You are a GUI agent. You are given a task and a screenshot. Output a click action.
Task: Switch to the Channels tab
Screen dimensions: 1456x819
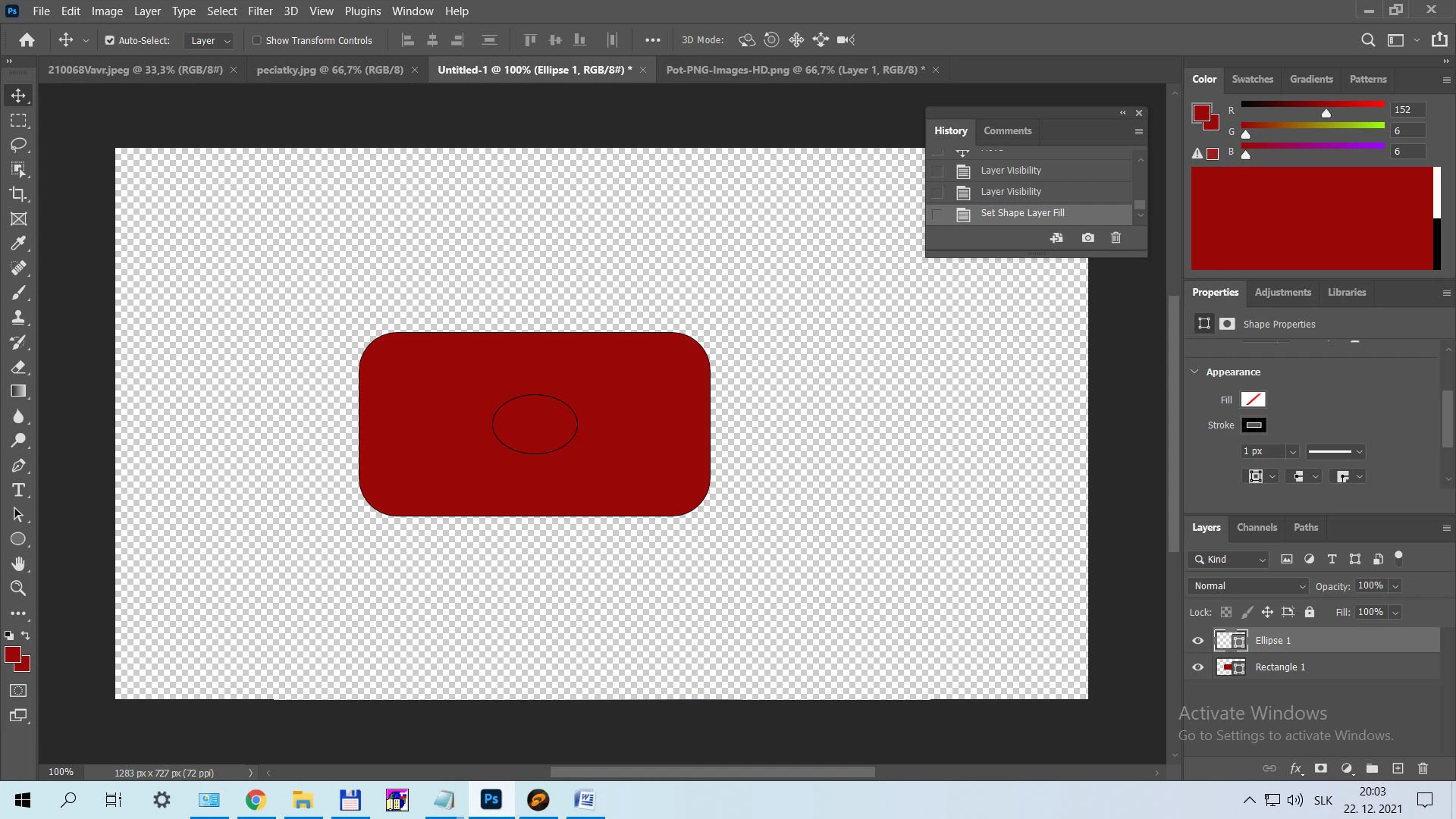[x=1257, y=528]
